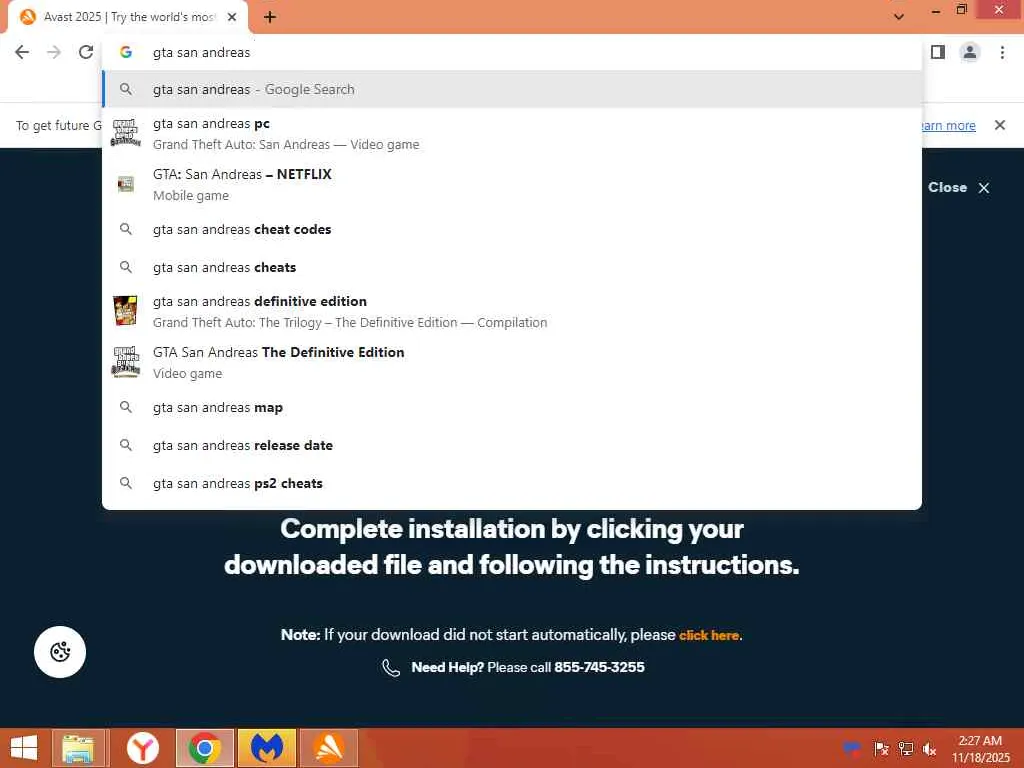Select the Avast 2025 browser tab
1024x768 pixels.
pyautogui.click(x=128, y=17)
